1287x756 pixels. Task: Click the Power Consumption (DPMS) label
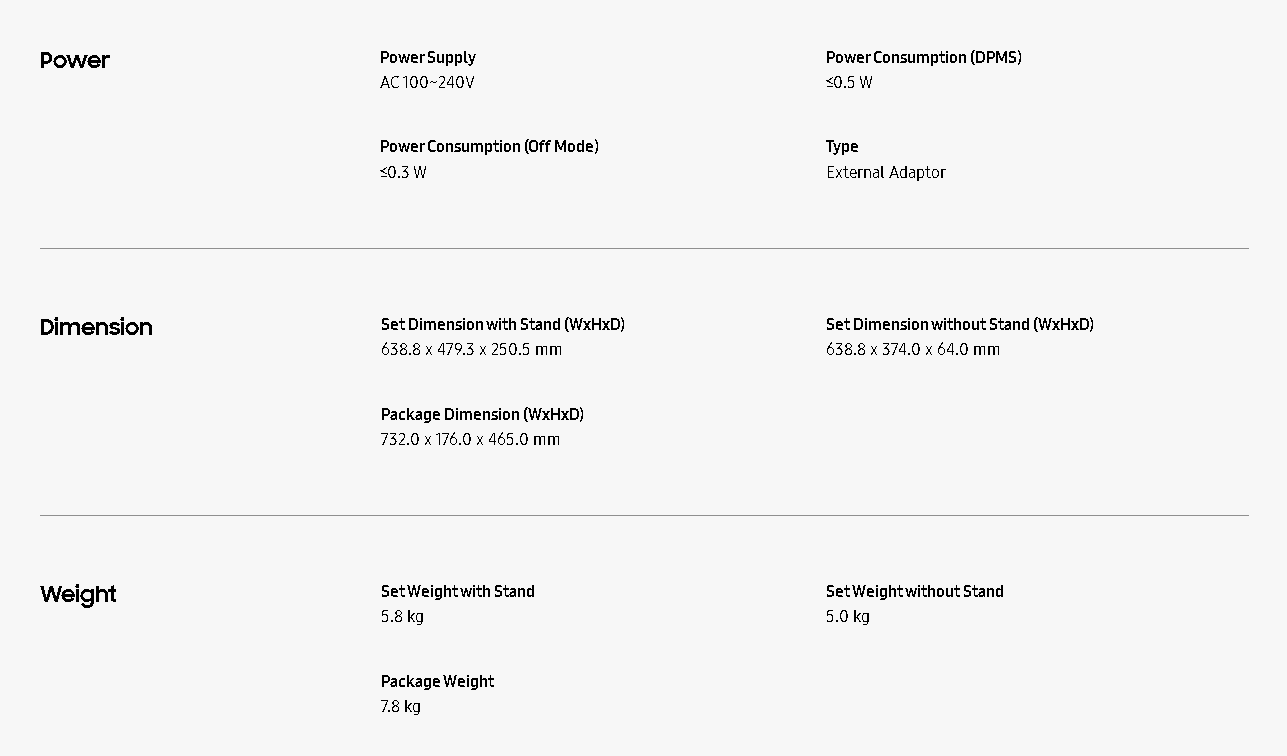point(923,57)
